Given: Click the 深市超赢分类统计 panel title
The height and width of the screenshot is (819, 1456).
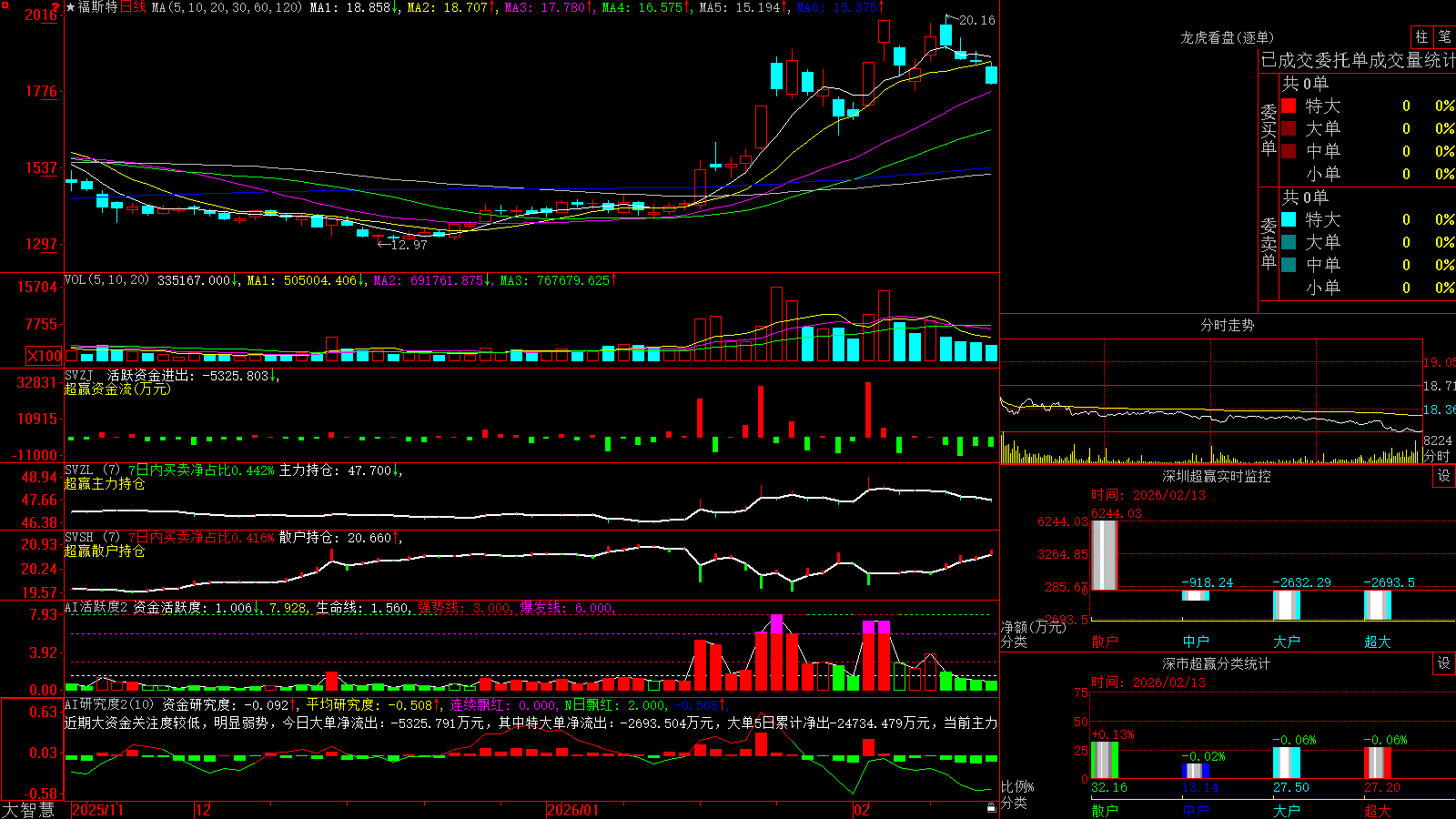Looking at the screenshot, I should [x=1217, y=663].
